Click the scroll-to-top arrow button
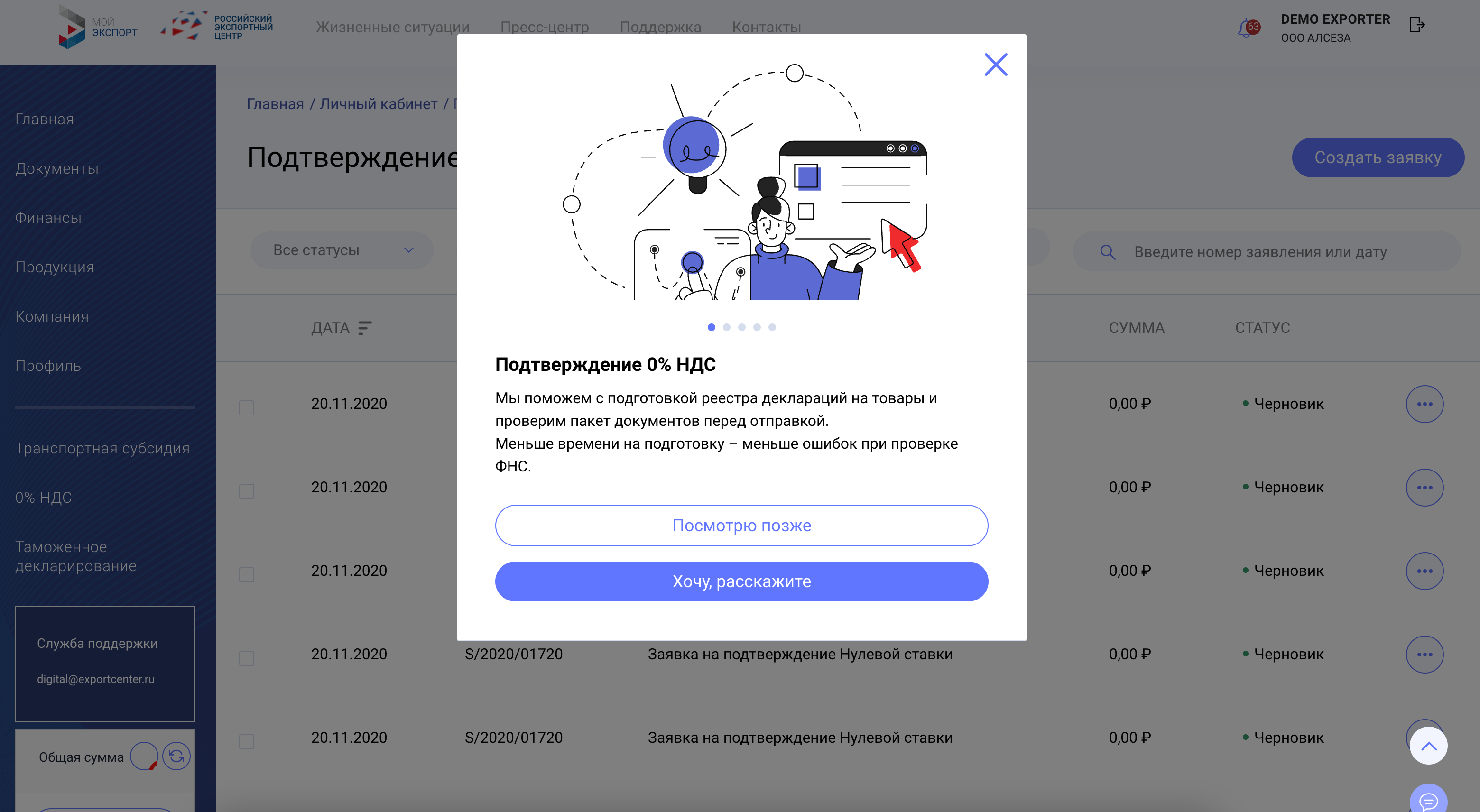This screenshot has height=812, width=1480. coord(1428,746)
